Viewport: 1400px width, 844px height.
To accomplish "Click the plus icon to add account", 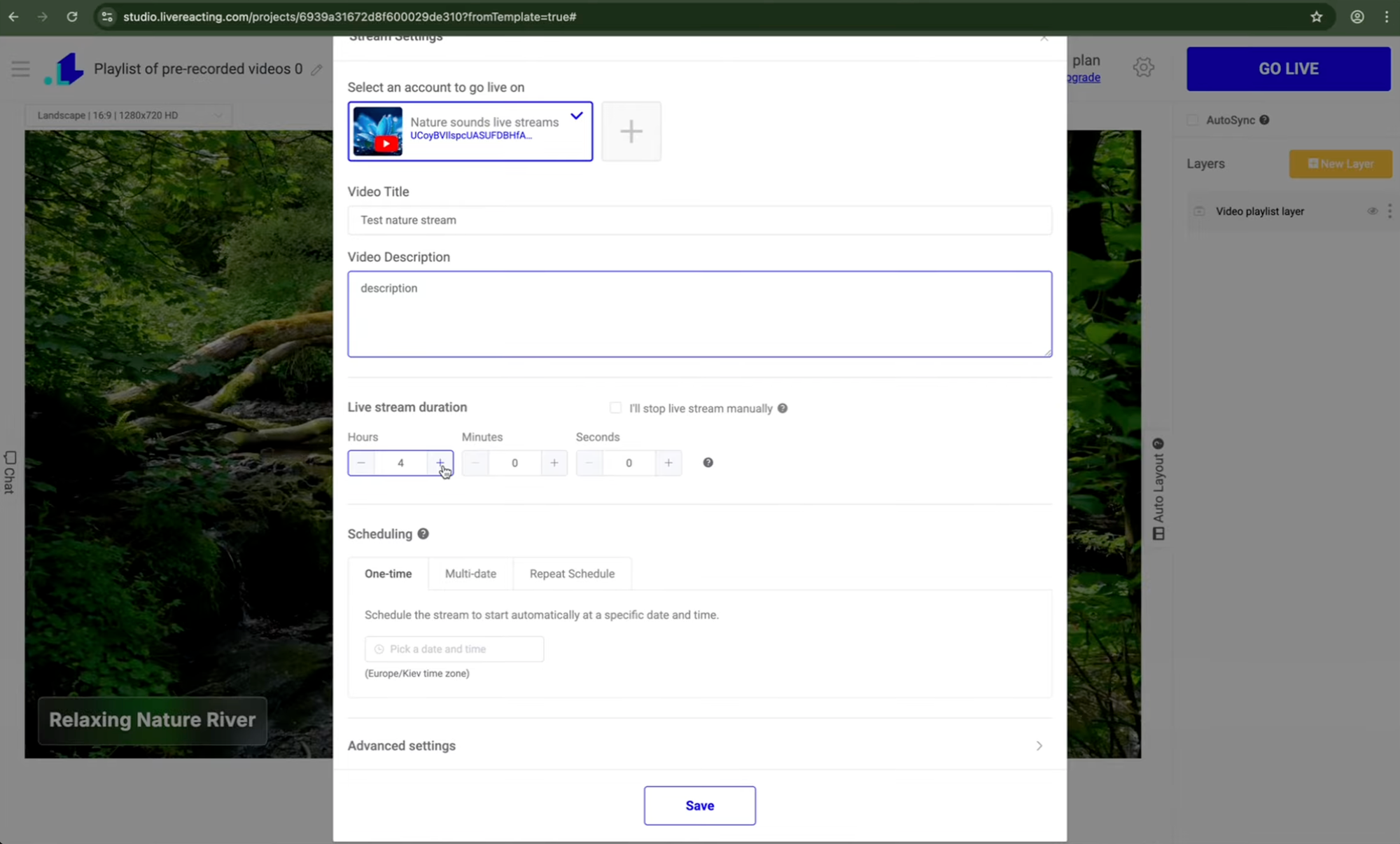I will point(631,132).
